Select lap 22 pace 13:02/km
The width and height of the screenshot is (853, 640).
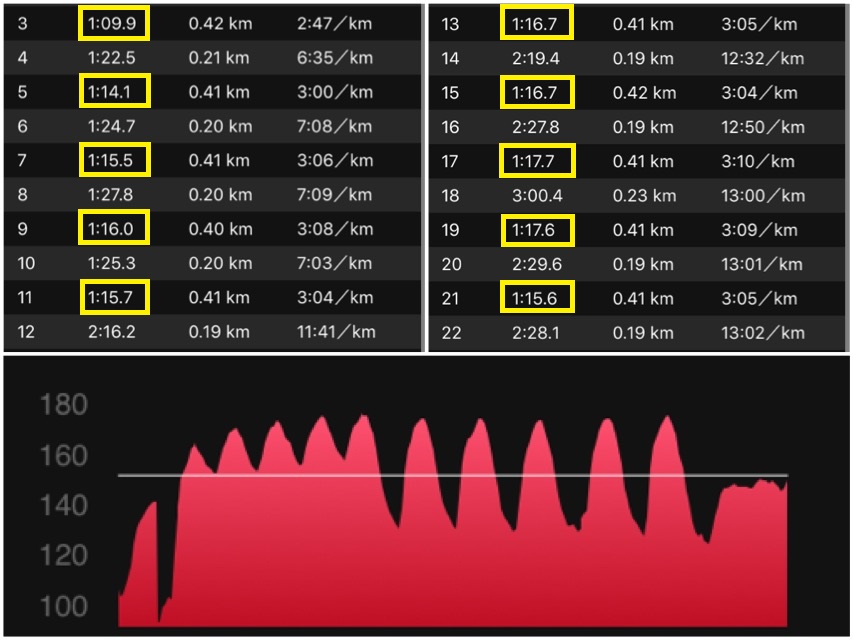[x=763, y=333]
